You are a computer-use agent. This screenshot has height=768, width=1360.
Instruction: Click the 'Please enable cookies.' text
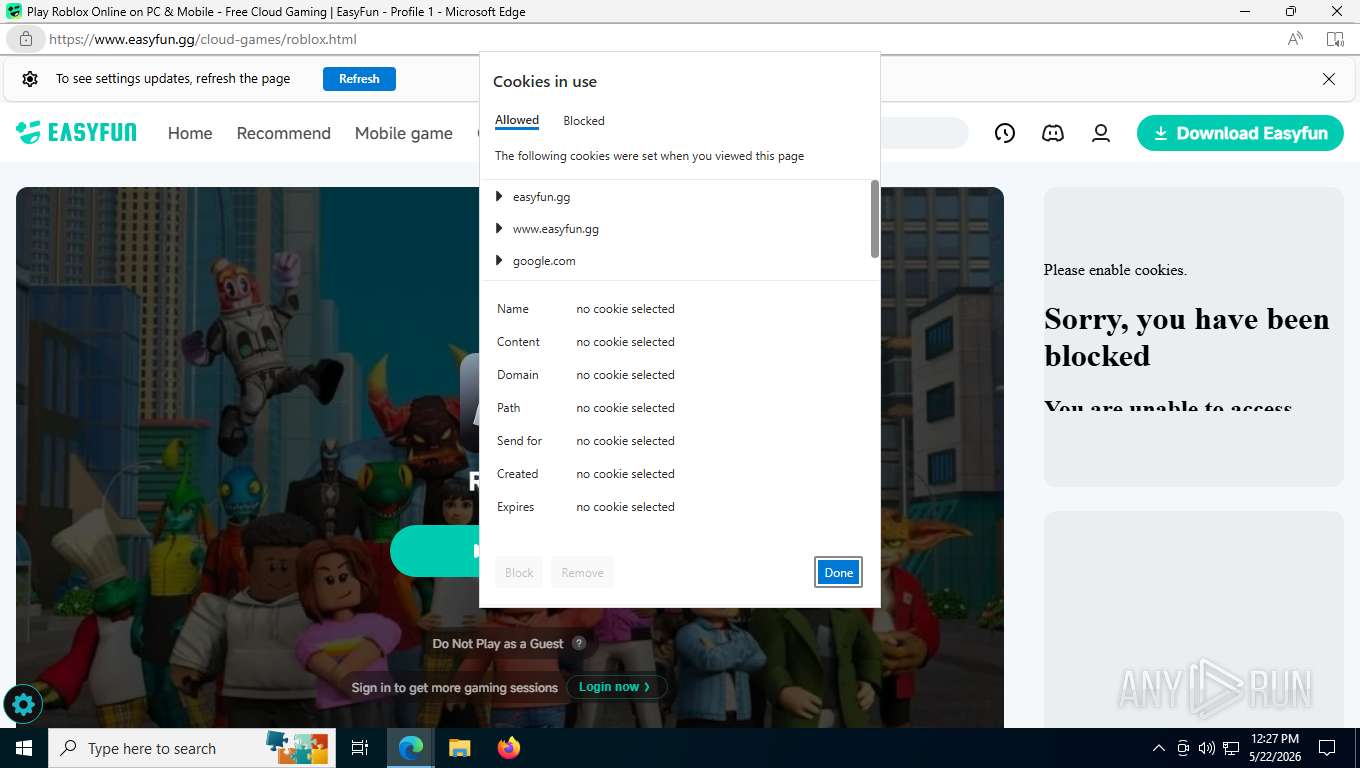coord(1115,270)
